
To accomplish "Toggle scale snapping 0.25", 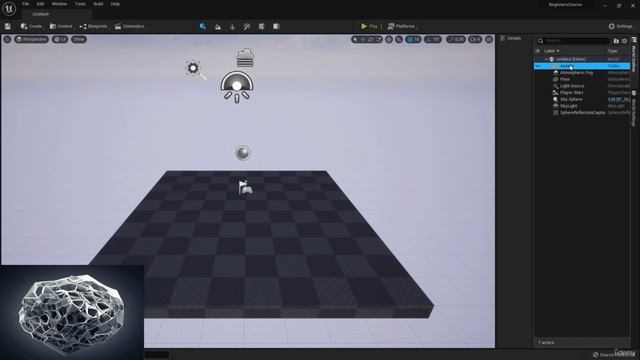I will 456,40.
